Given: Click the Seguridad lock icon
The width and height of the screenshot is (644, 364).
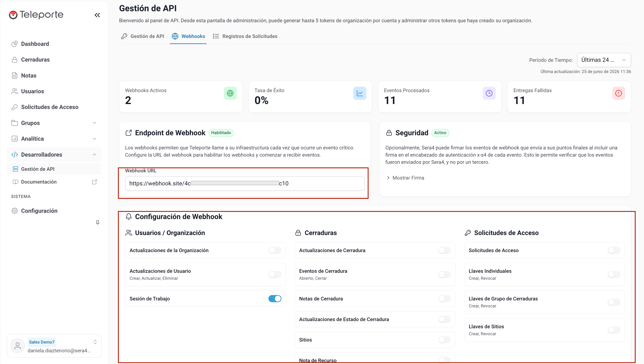Looking at the screenshot, I should click(389, 133).
